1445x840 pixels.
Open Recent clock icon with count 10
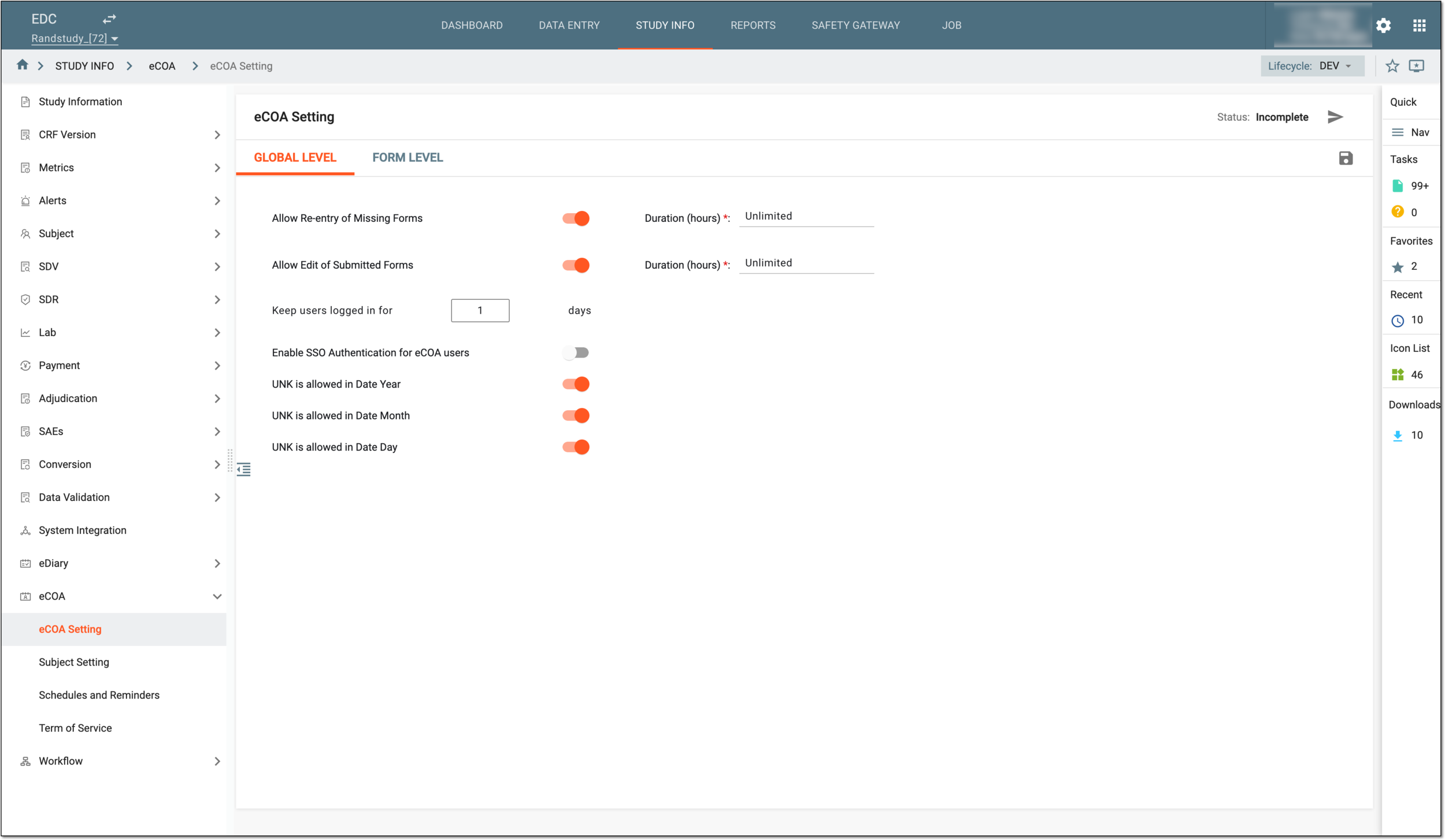click(1398, 321)
